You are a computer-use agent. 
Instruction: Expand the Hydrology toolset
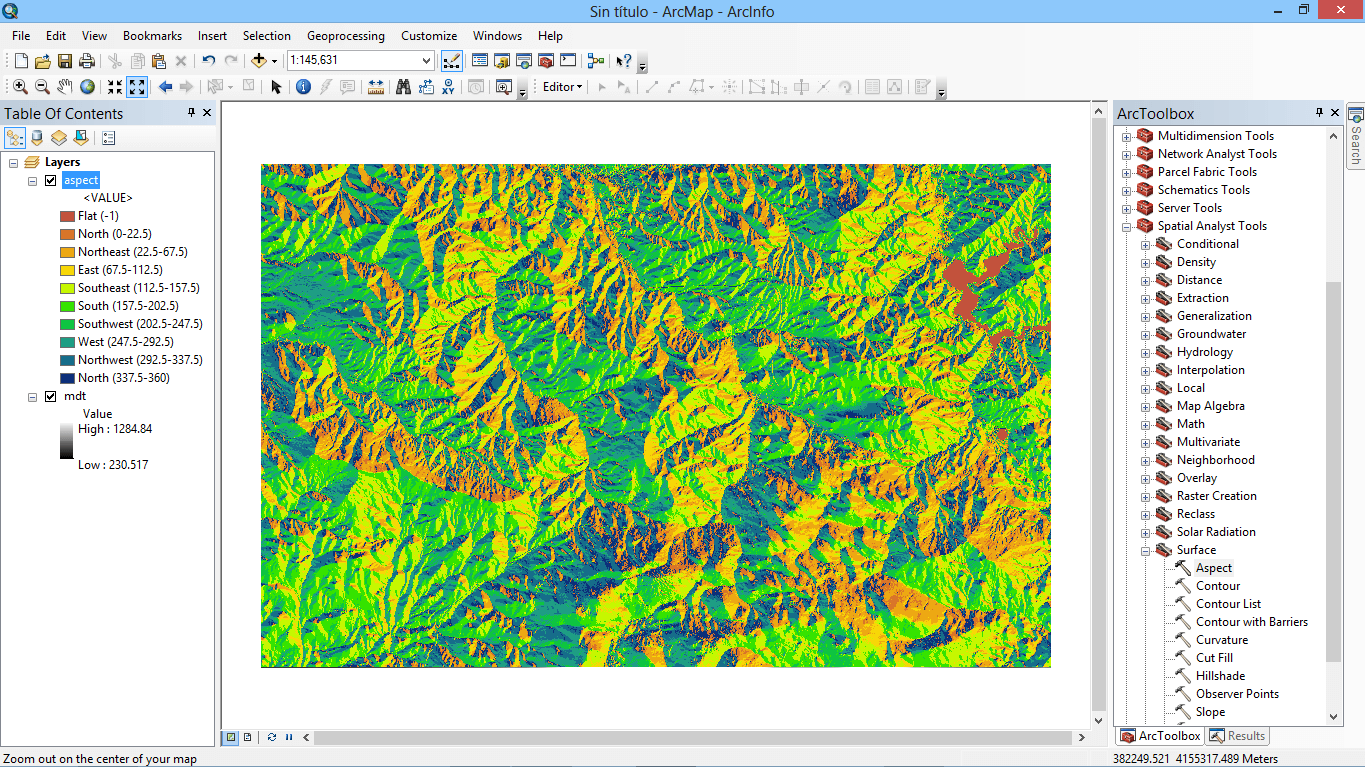point(1146,352)
